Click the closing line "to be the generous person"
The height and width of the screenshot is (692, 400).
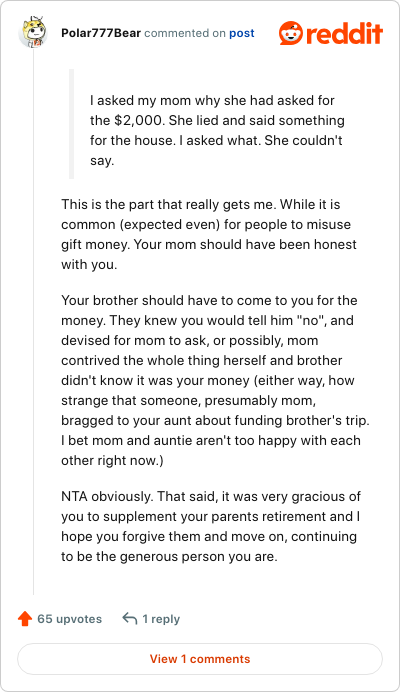point(169,557)
